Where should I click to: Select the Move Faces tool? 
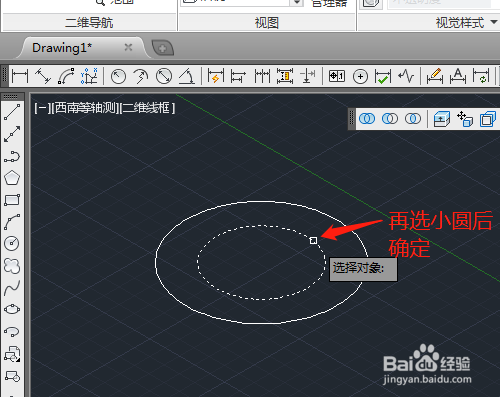(465, 119)
